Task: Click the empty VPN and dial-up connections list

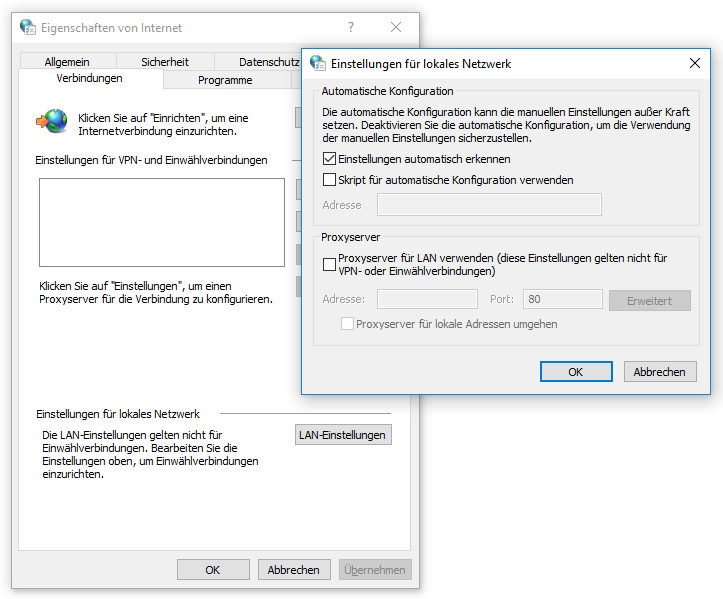Action: pos(162,222)
